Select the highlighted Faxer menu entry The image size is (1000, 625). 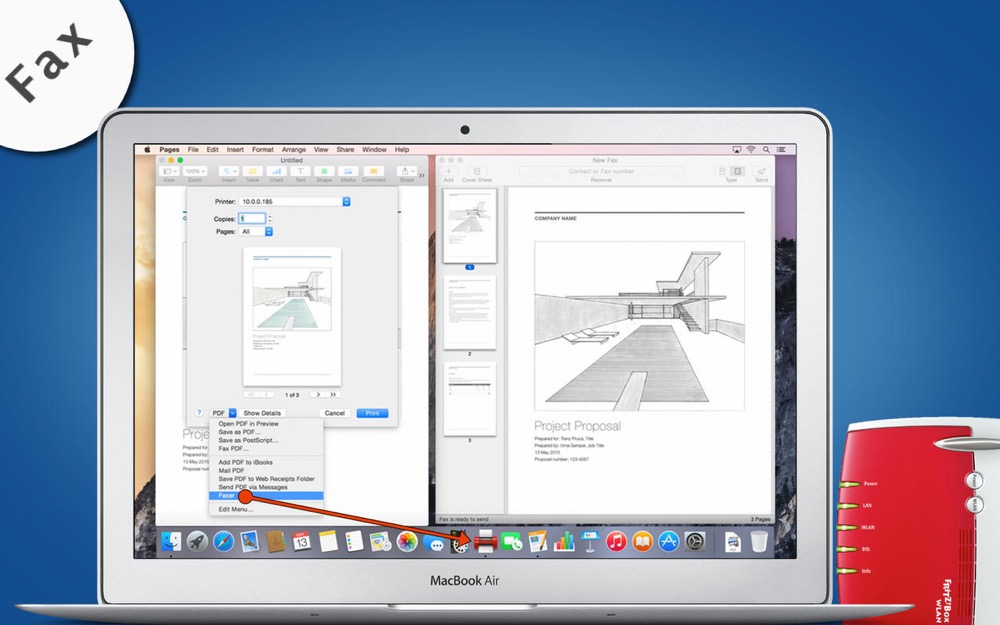point(266,496)
